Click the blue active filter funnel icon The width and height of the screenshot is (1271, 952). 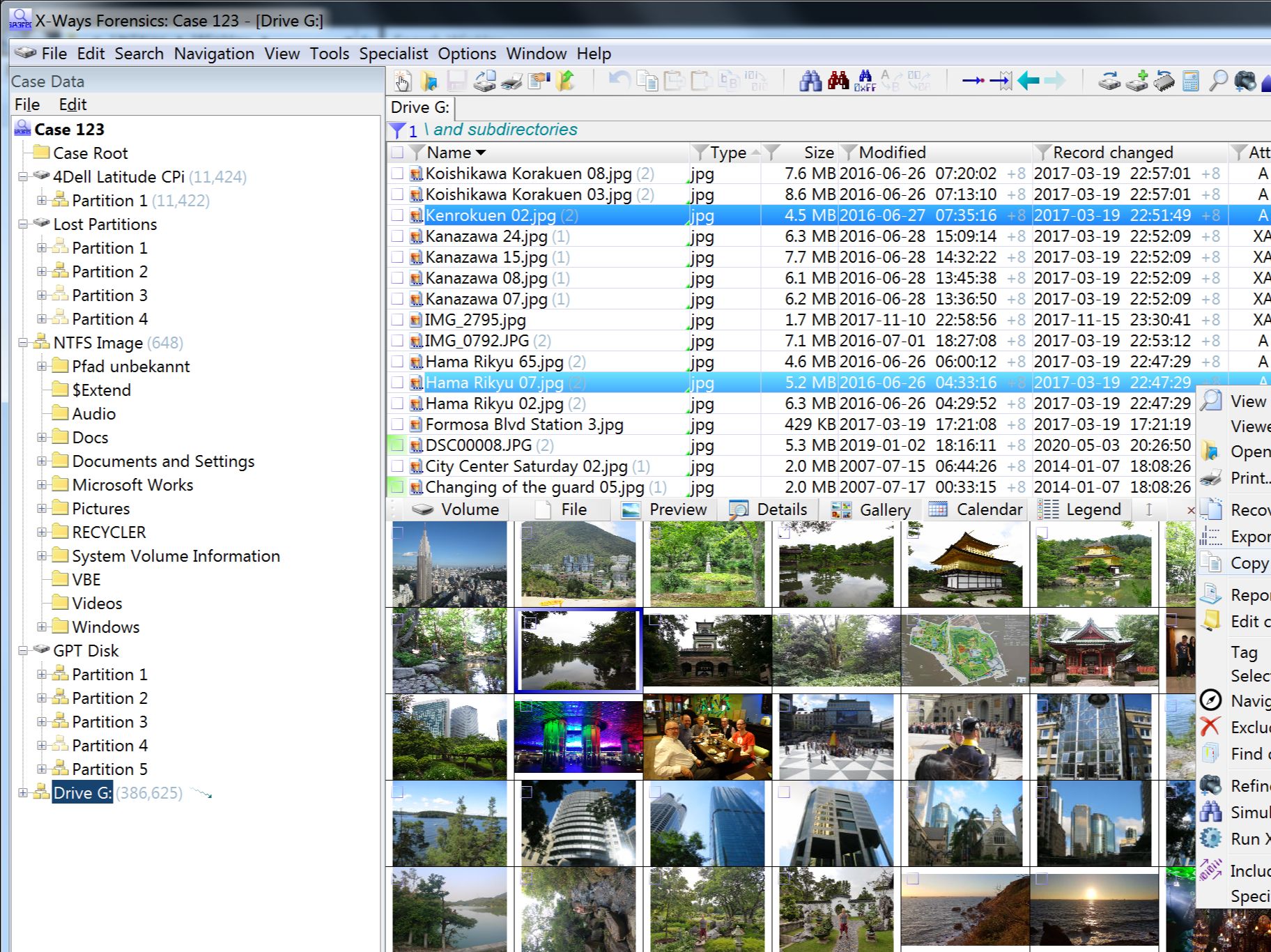(x=397, y=130)
